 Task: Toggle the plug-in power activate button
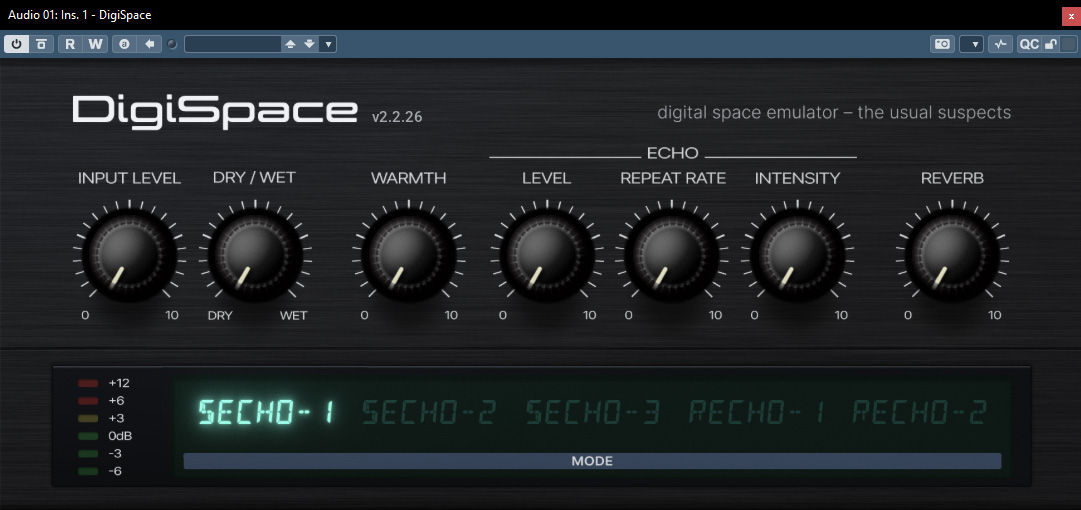pyautogui.click(x=17, y=44)
